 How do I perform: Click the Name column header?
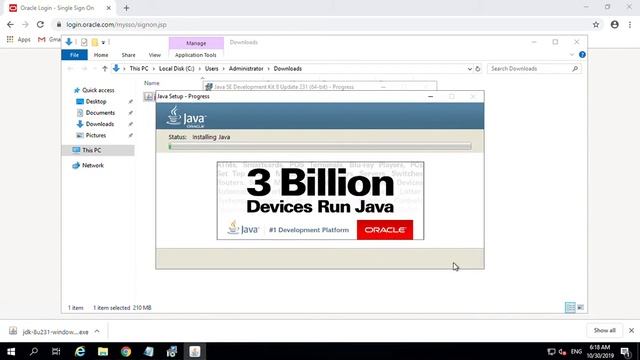coord(151,83)
